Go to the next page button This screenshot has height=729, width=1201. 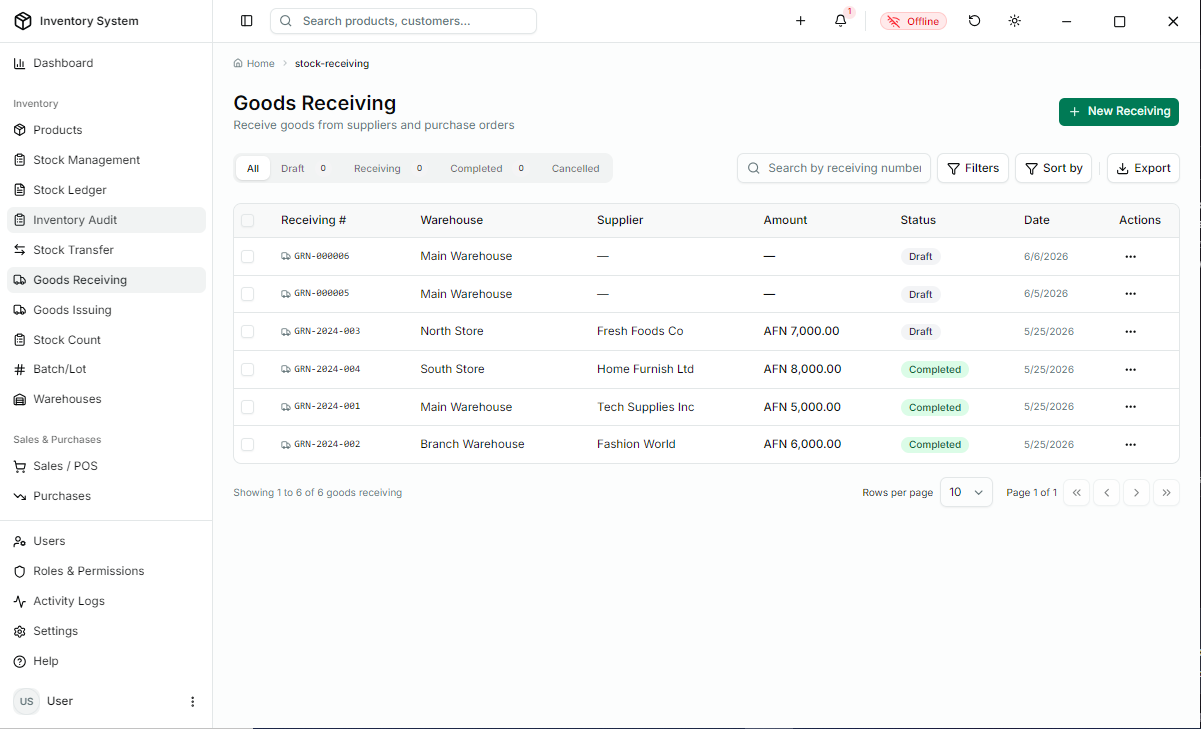tap(1136, 492)
